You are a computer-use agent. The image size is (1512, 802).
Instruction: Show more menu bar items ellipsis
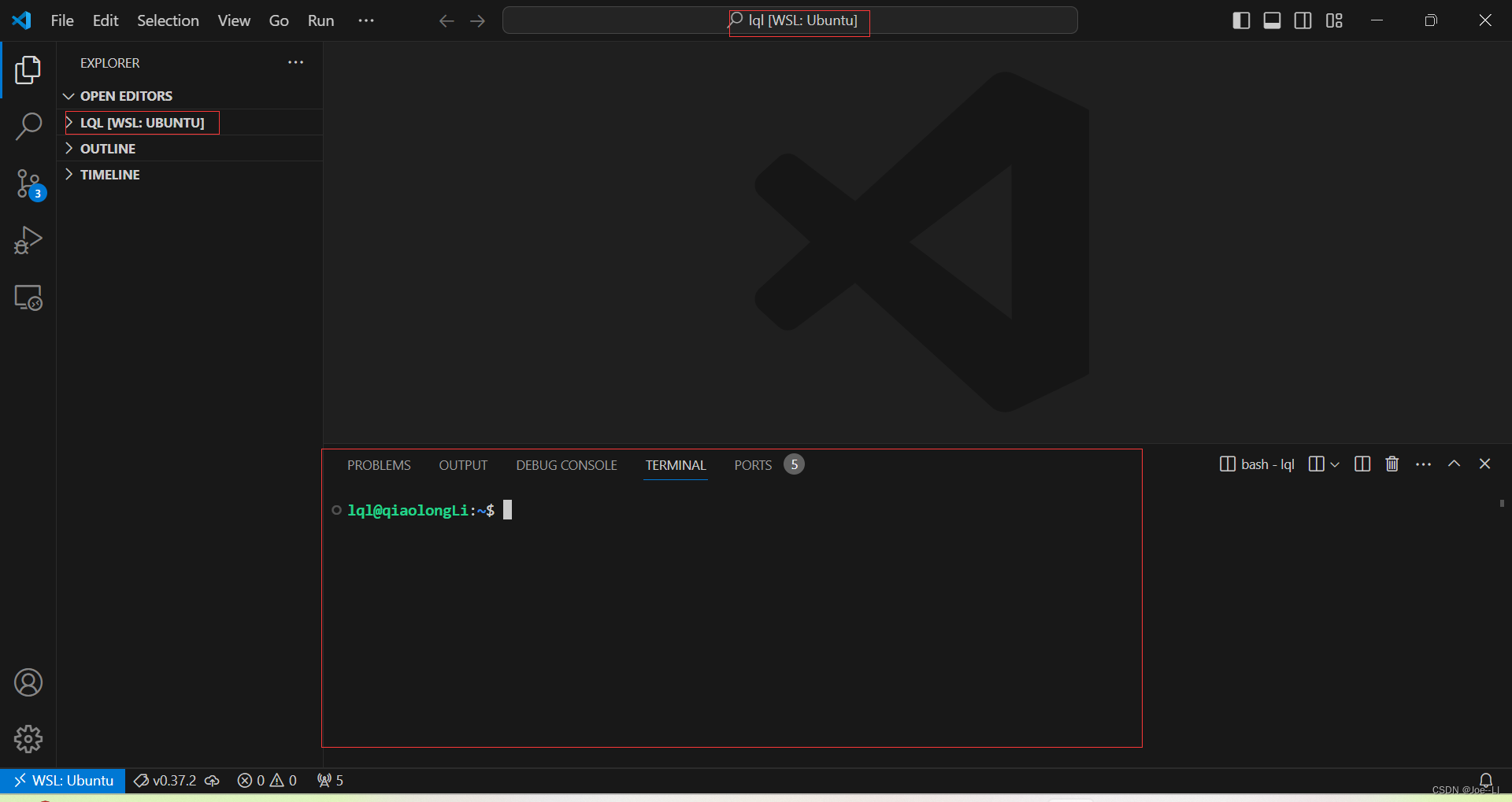coord(366,20)
